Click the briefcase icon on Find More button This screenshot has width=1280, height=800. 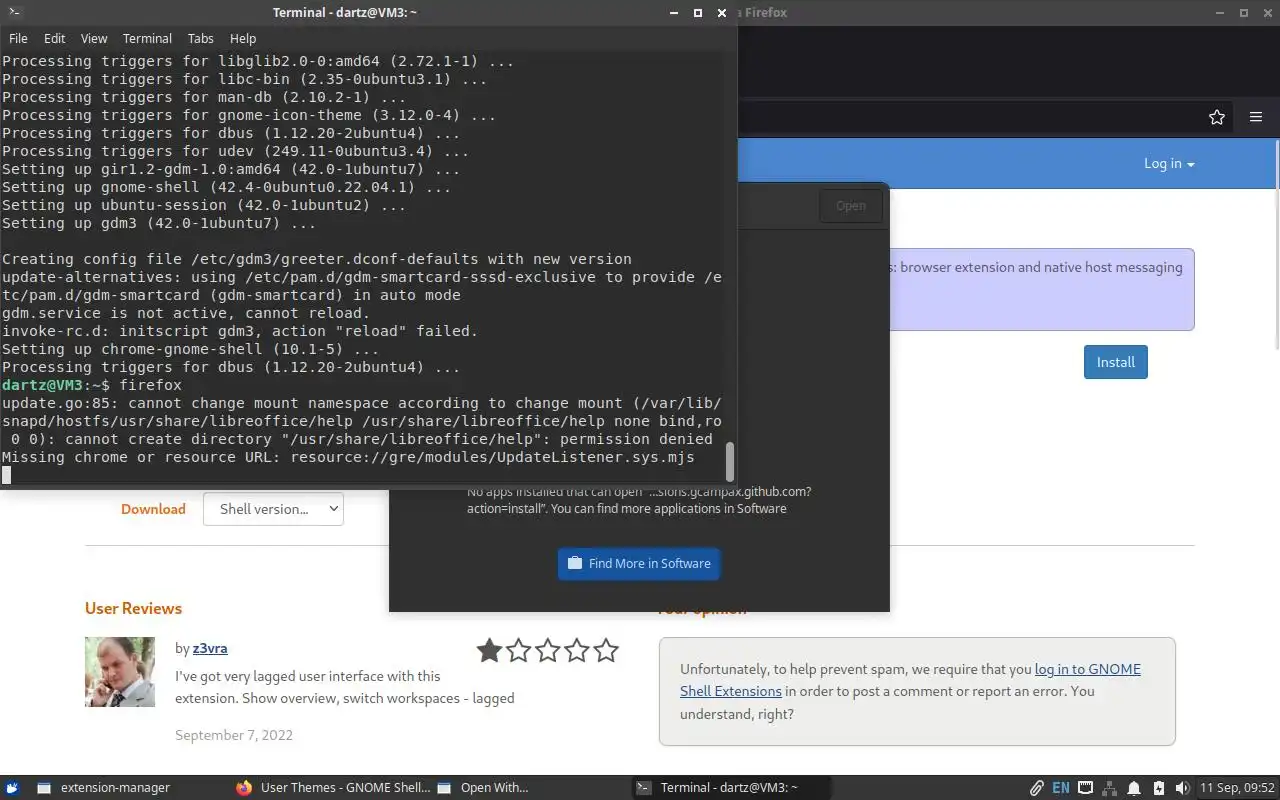pos(575,563)
